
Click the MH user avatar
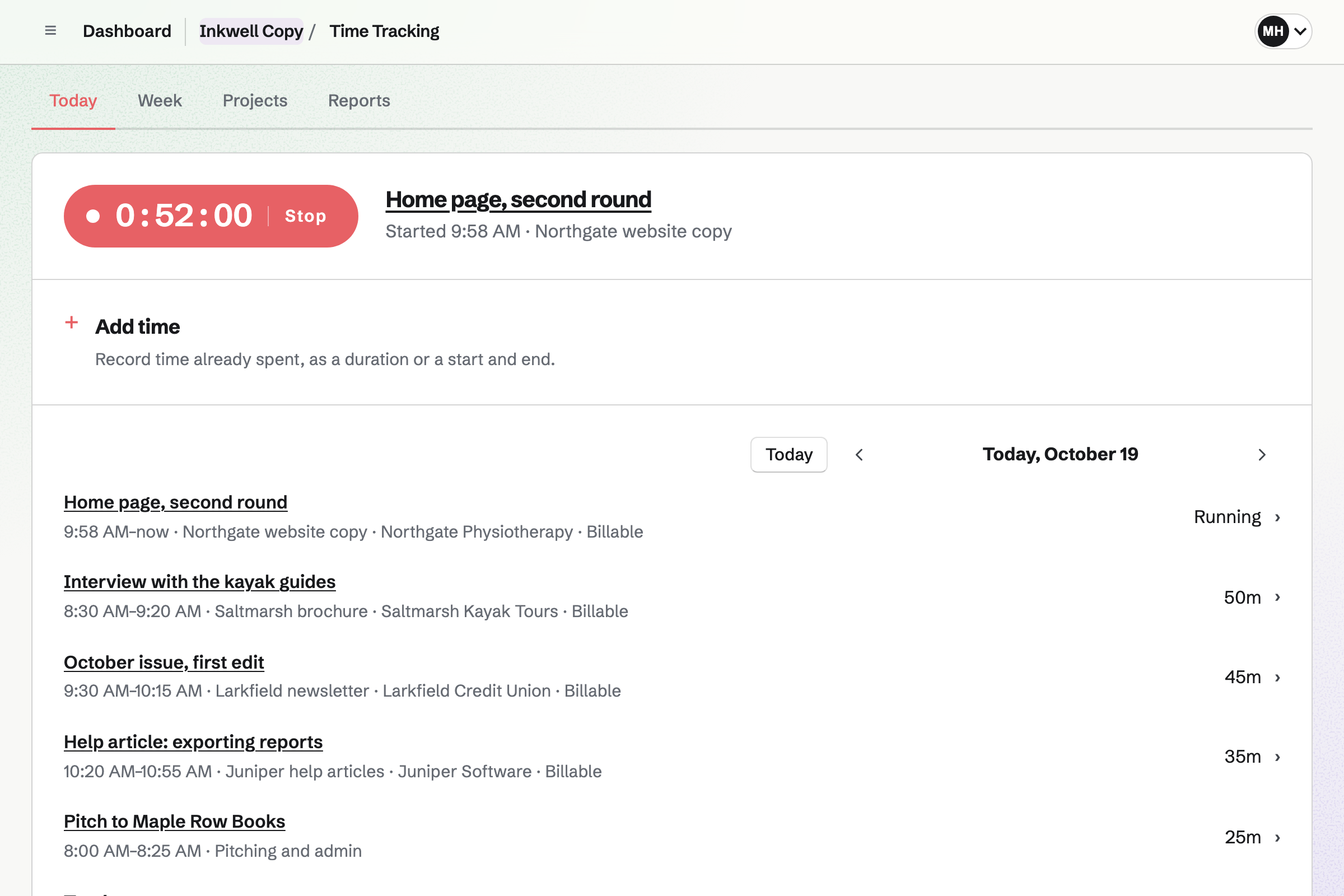pos(1273,31)
